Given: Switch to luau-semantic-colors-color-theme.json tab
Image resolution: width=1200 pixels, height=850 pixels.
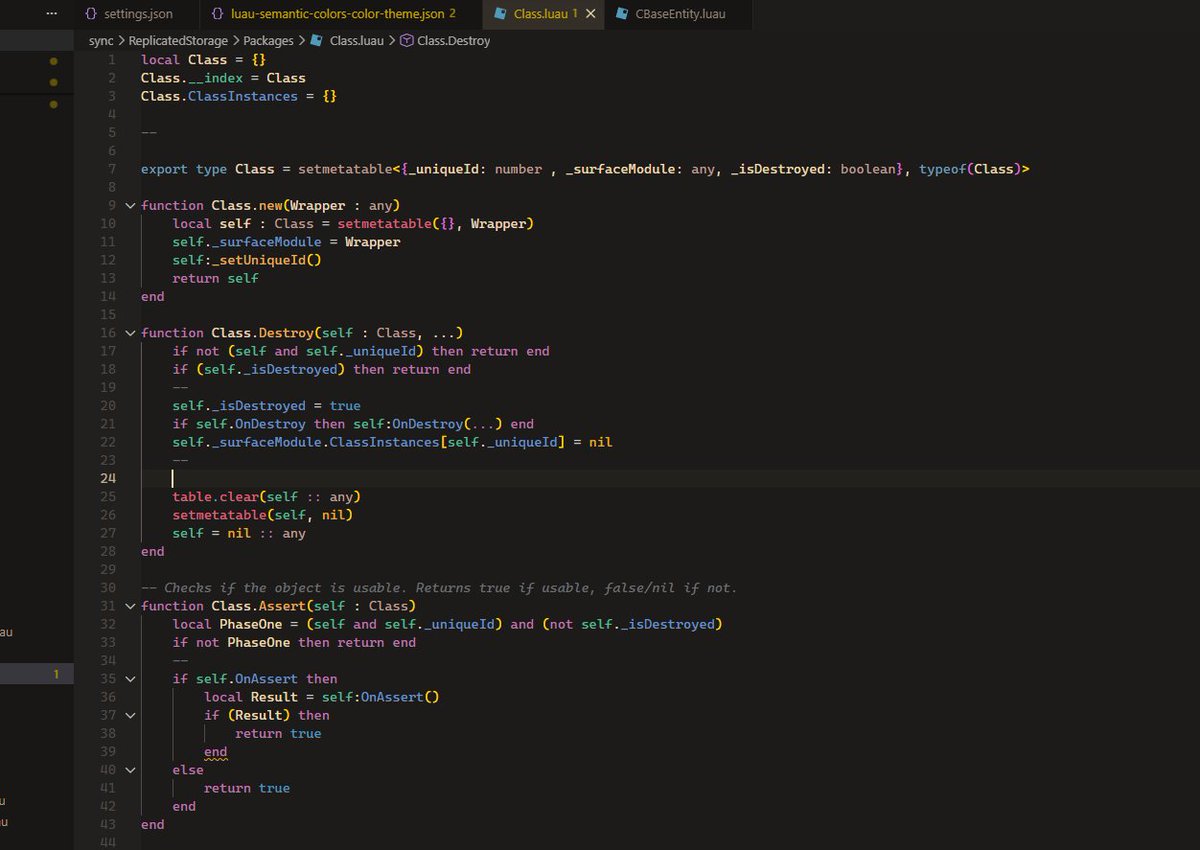Looking at the screenshot, I should 340,14.
